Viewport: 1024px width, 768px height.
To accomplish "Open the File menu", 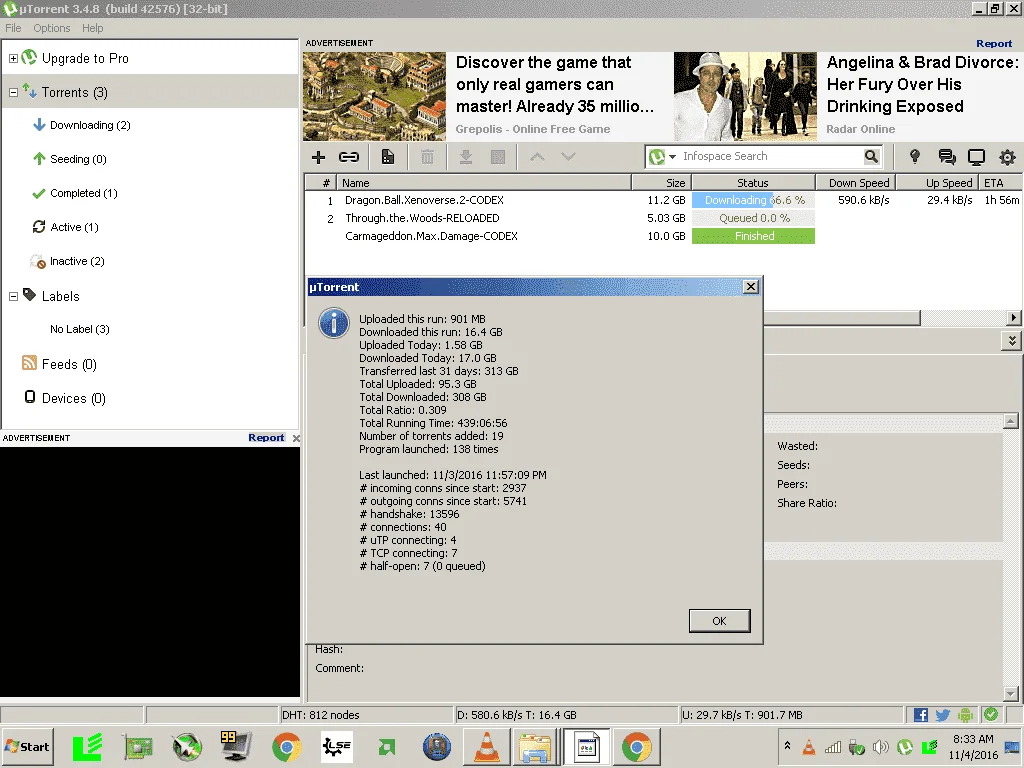I will [x=13, y=28].
